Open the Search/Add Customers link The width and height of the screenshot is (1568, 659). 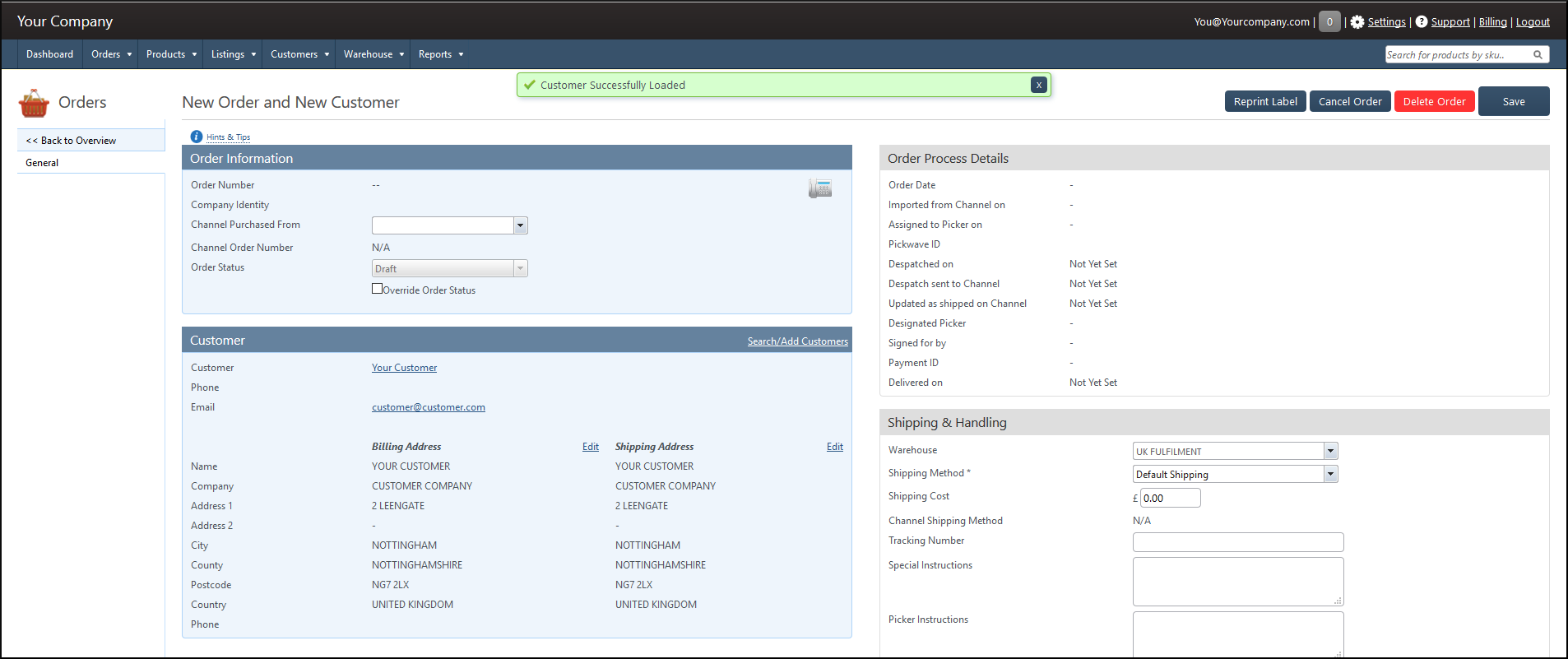pyautogui.click(x=797, y=341)
